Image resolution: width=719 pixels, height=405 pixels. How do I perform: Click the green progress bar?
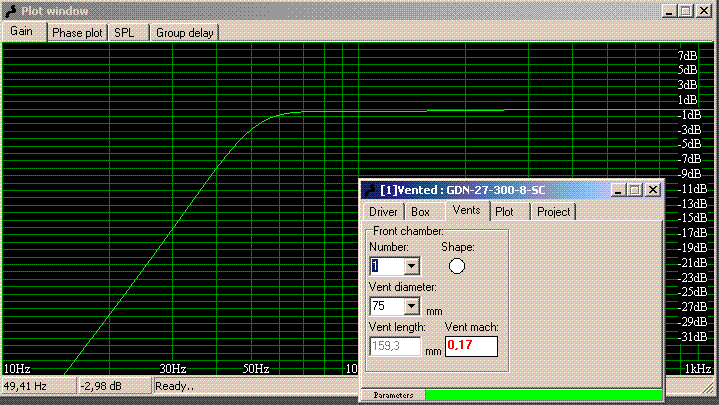542,395
